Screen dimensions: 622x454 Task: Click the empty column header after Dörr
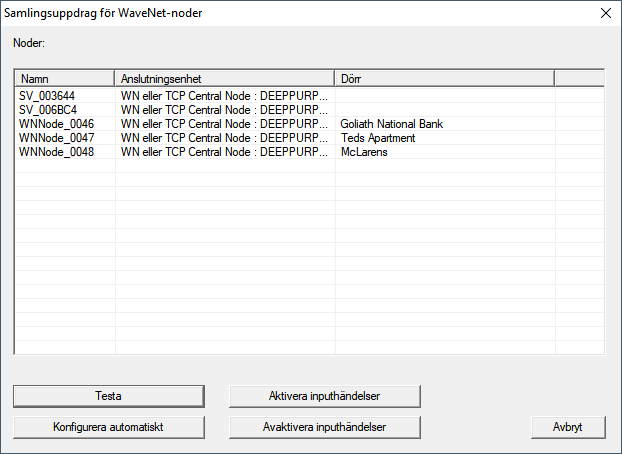click(578, 78)
